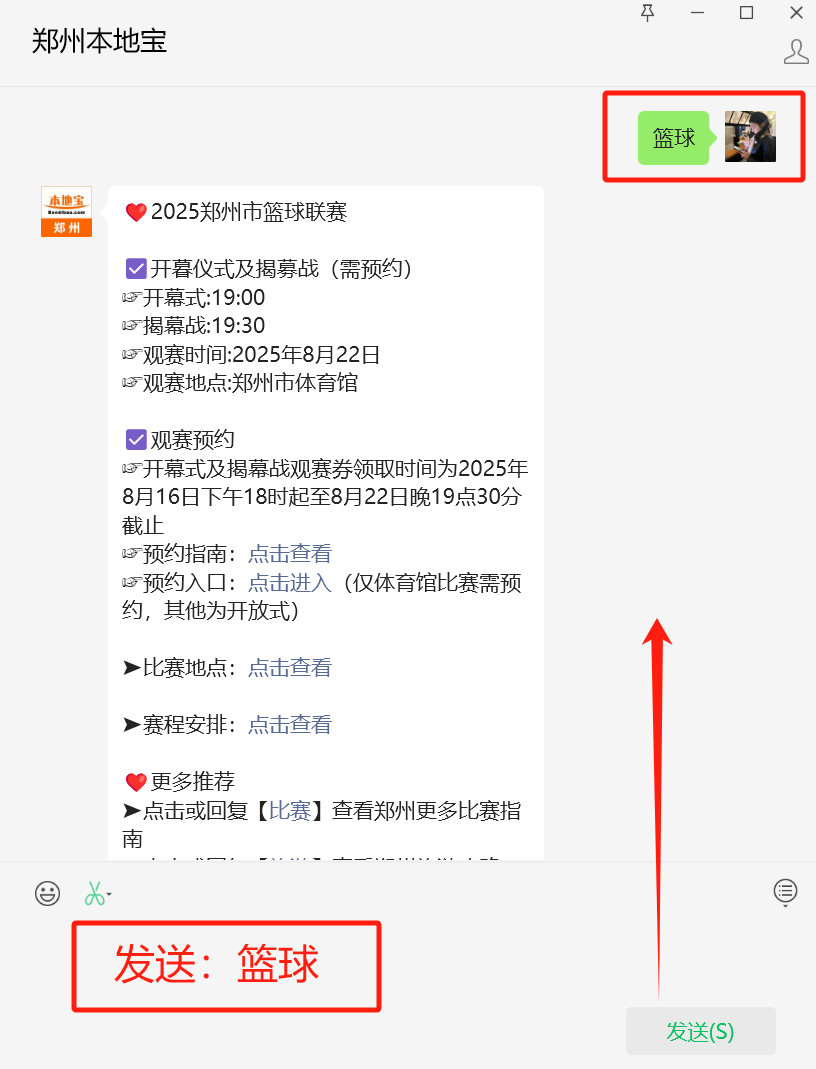
Task: Open the 比赛地点 点击查看 link
Action: pos(290,667)
